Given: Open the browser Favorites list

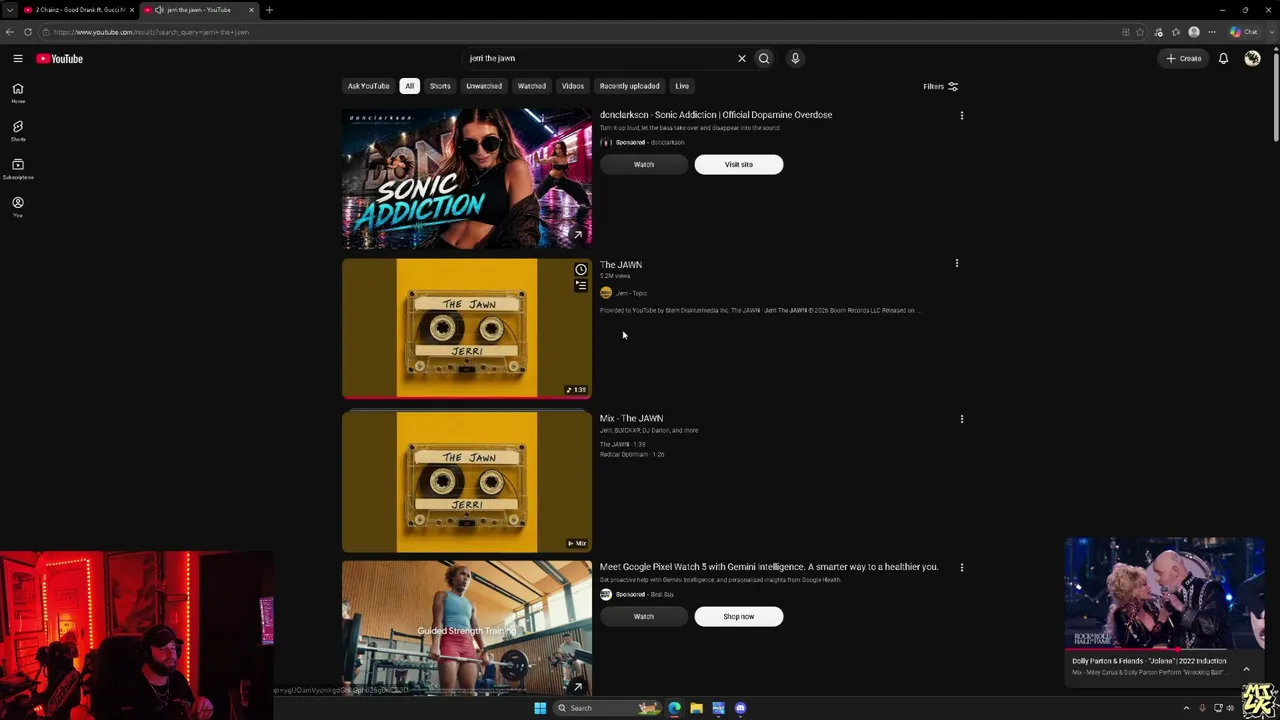Looking at the screenshot, I should [1176, 32].
